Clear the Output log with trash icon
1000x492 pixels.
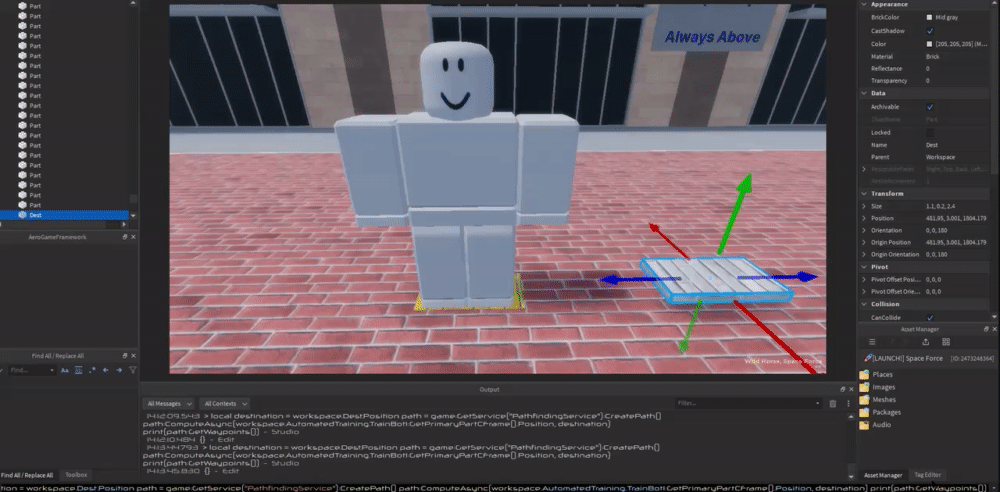pos(832,404)
